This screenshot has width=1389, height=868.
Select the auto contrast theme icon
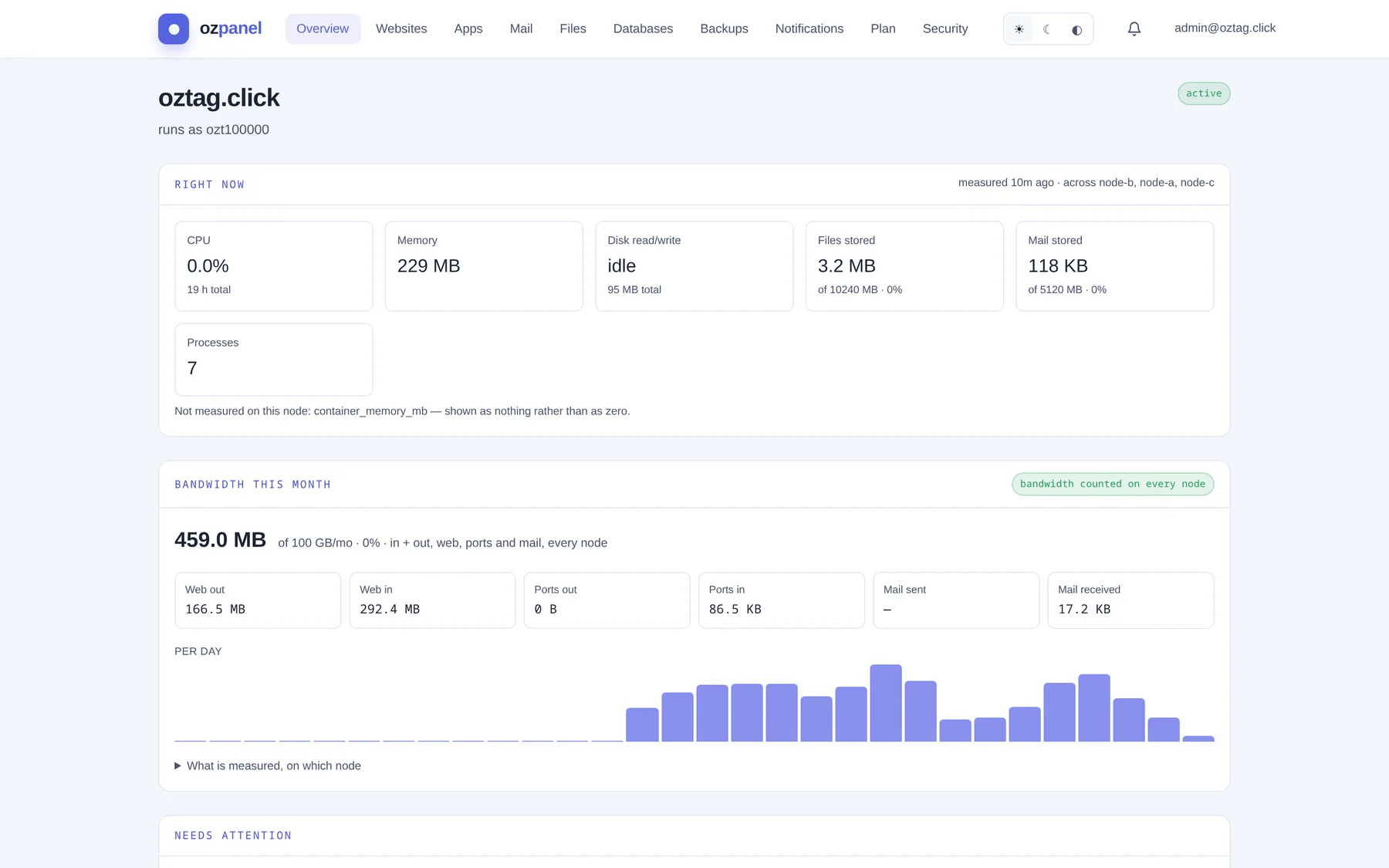(x=1076, y=29)
